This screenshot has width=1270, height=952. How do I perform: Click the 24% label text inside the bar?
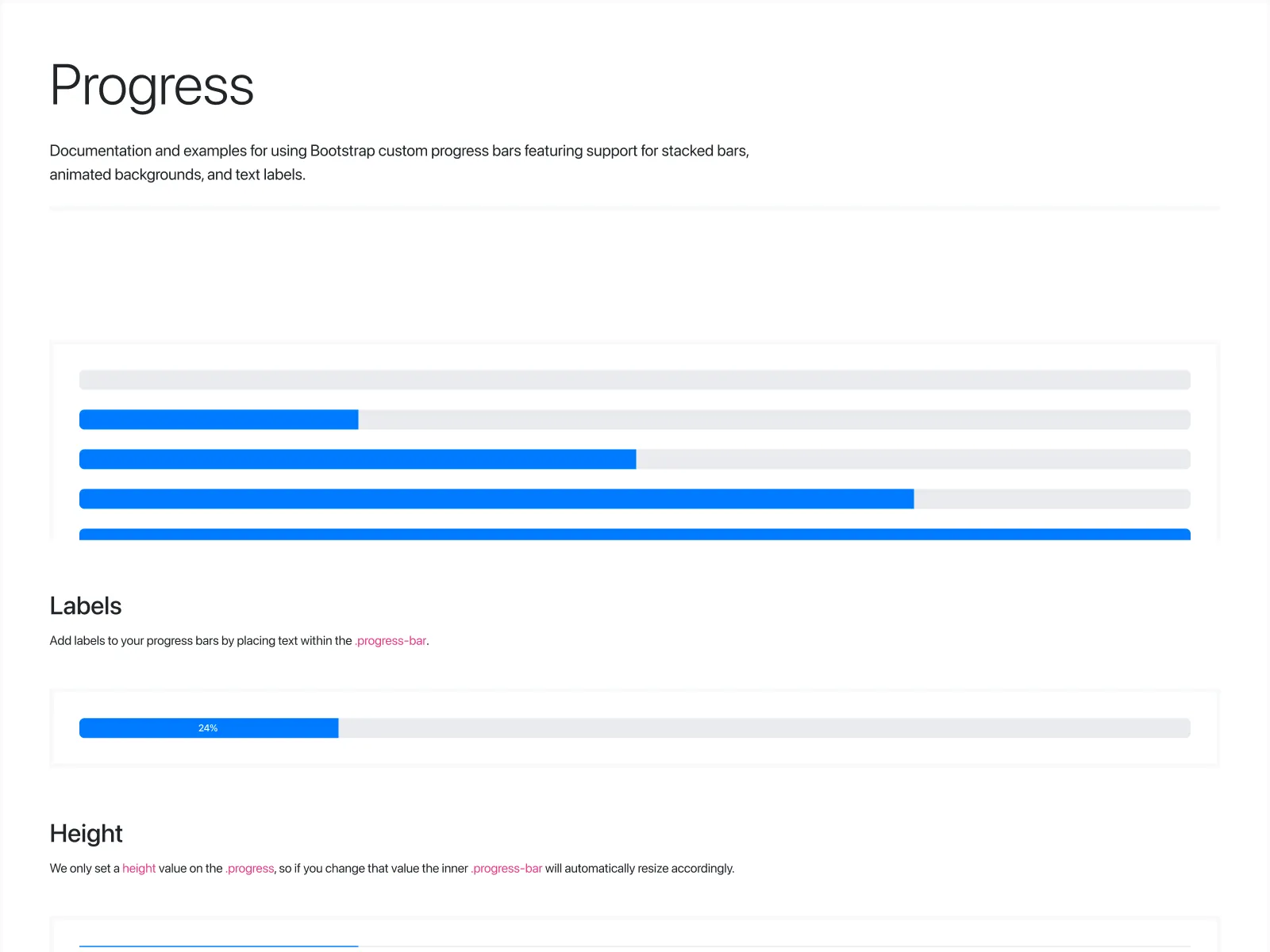click(x=208, y=727)
